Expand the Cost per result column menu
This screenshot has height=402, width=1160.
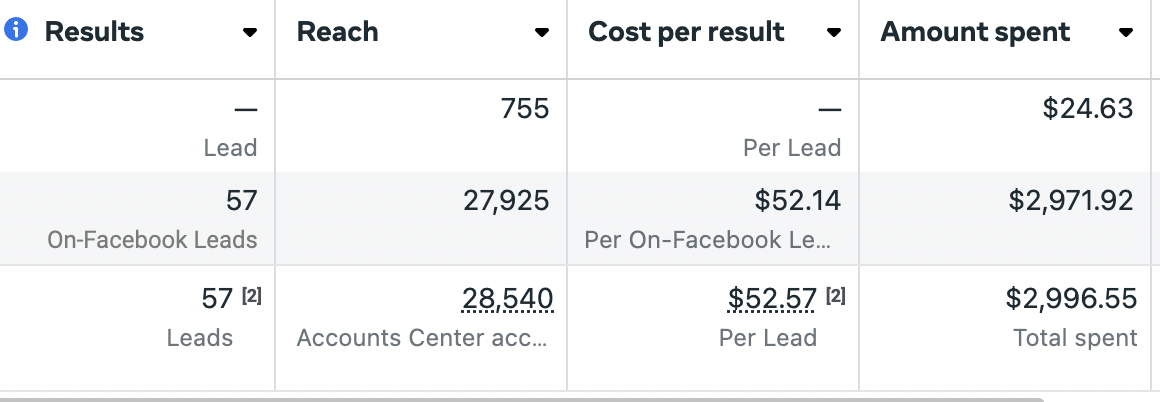pos(834,33)
